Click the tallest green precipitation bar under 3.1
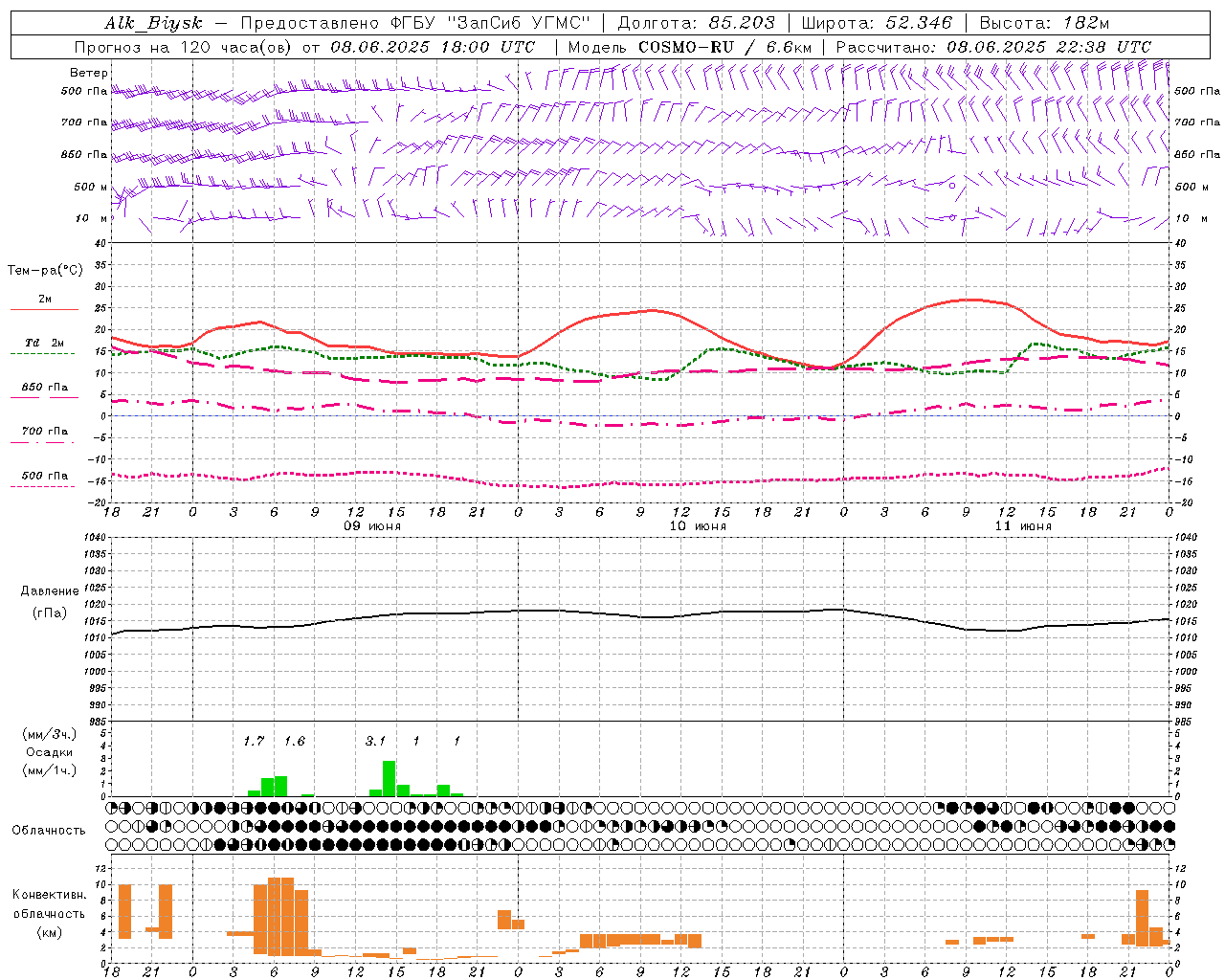Image resolution: width=1225 pixels, height=980 pixels. (x=390, y=779)
